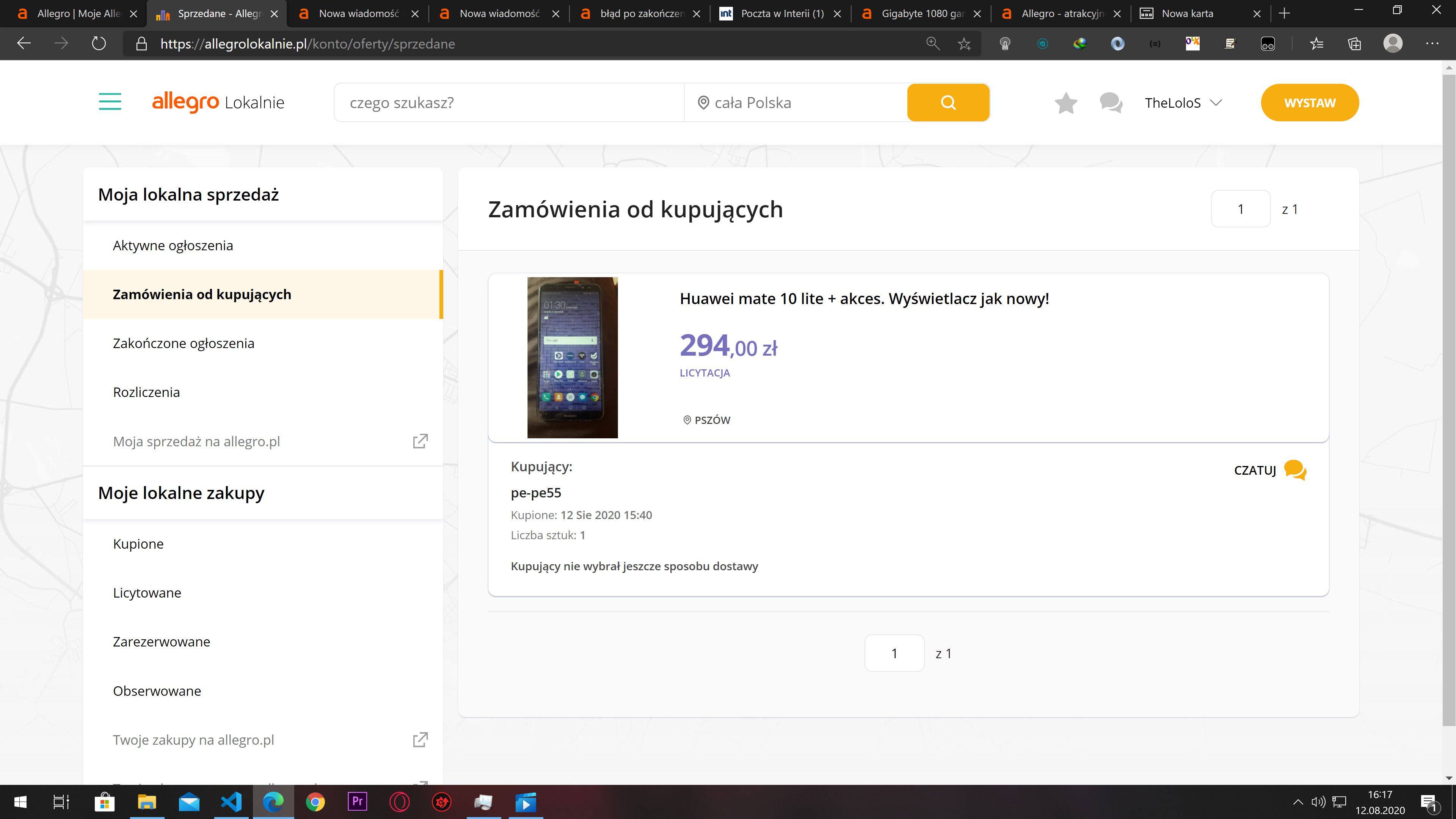Viewport: 1456px width, 819px height.
Task: Expand TheLoloS account dropdown
Action: click(x=1183, y=103)
